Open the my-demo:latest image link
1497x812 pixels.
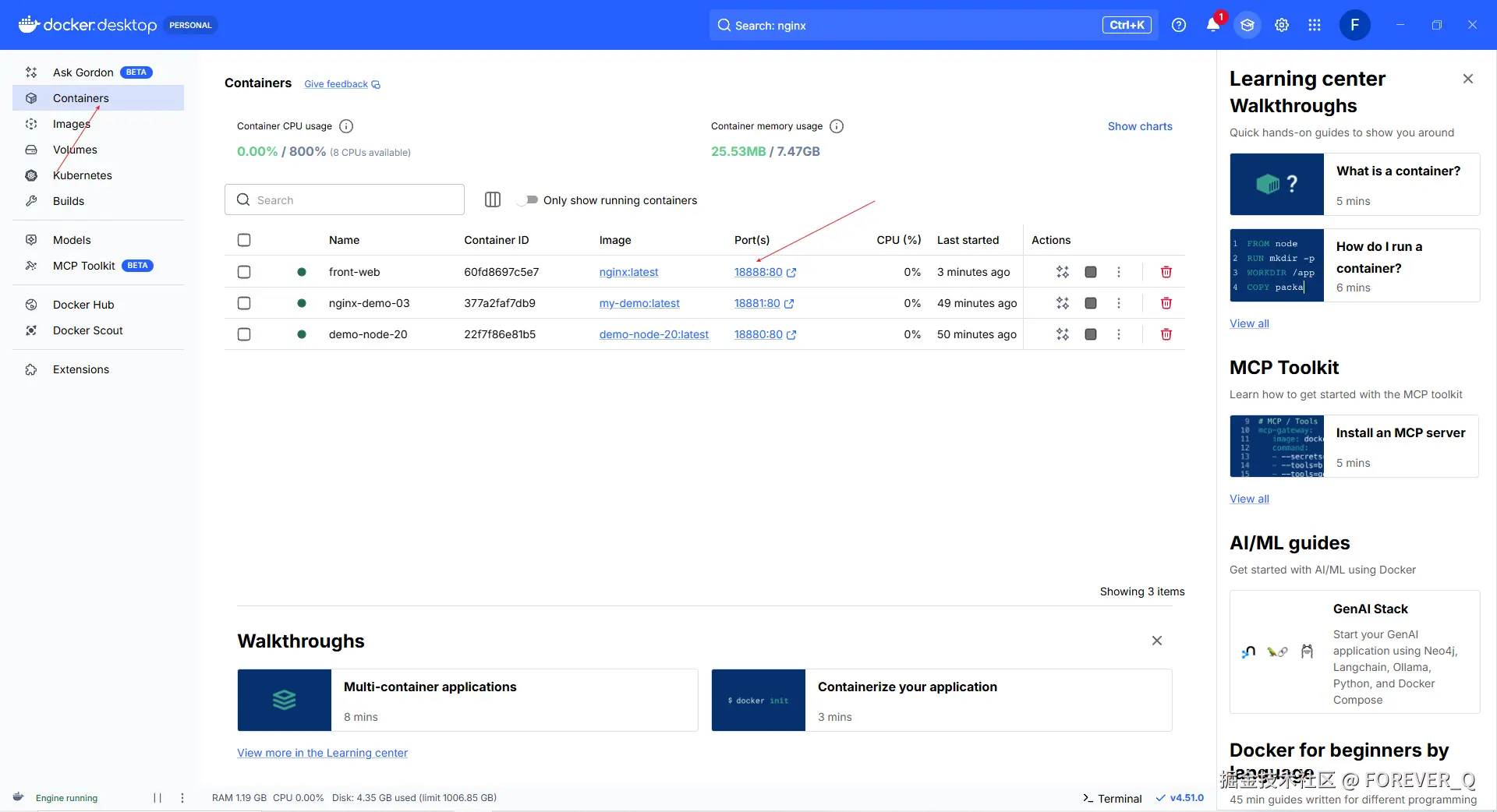coord(639,303)
